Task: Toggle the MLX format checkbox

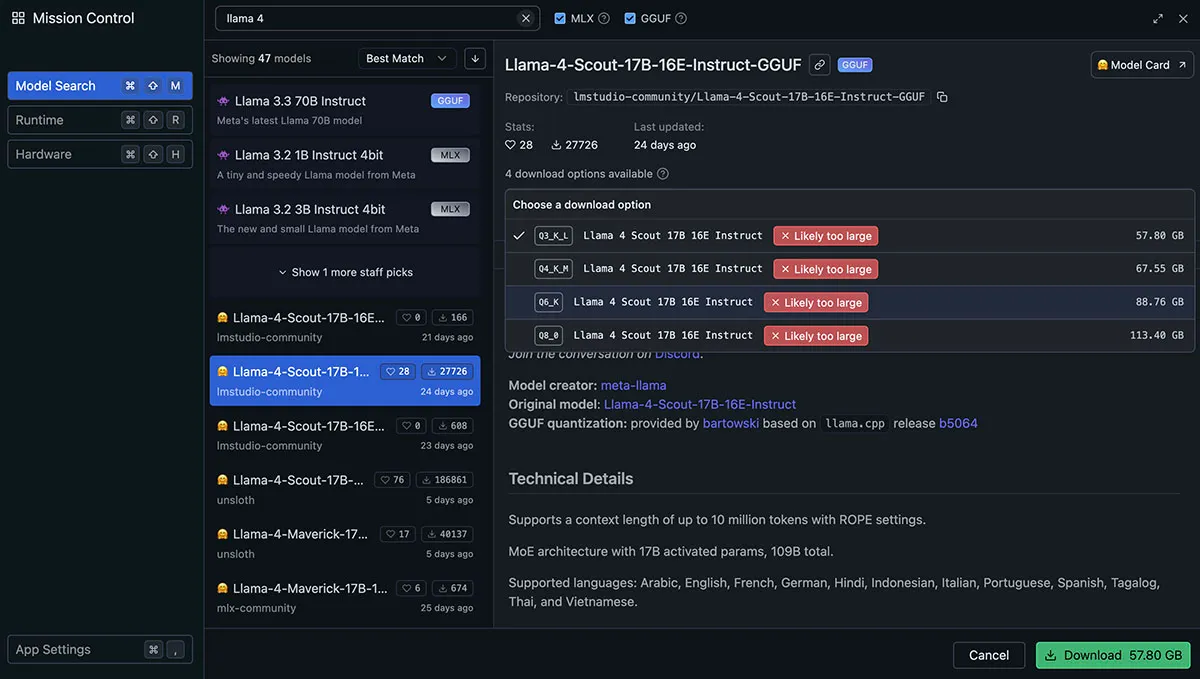Action: (x=560, y=18)
